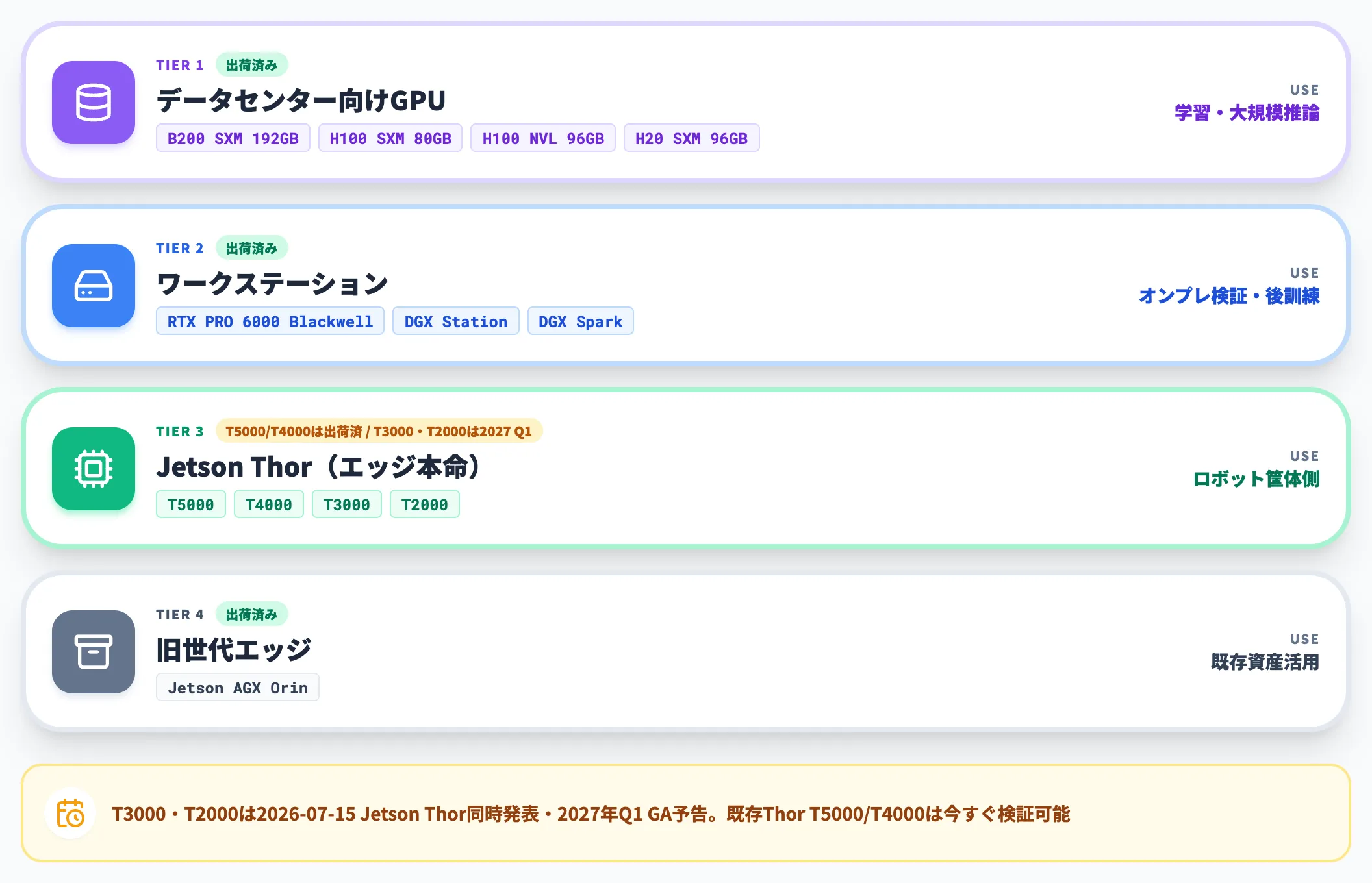
Task: Click the Jetson Thor（エッジ本命） heading
Action: pos(319,467)
